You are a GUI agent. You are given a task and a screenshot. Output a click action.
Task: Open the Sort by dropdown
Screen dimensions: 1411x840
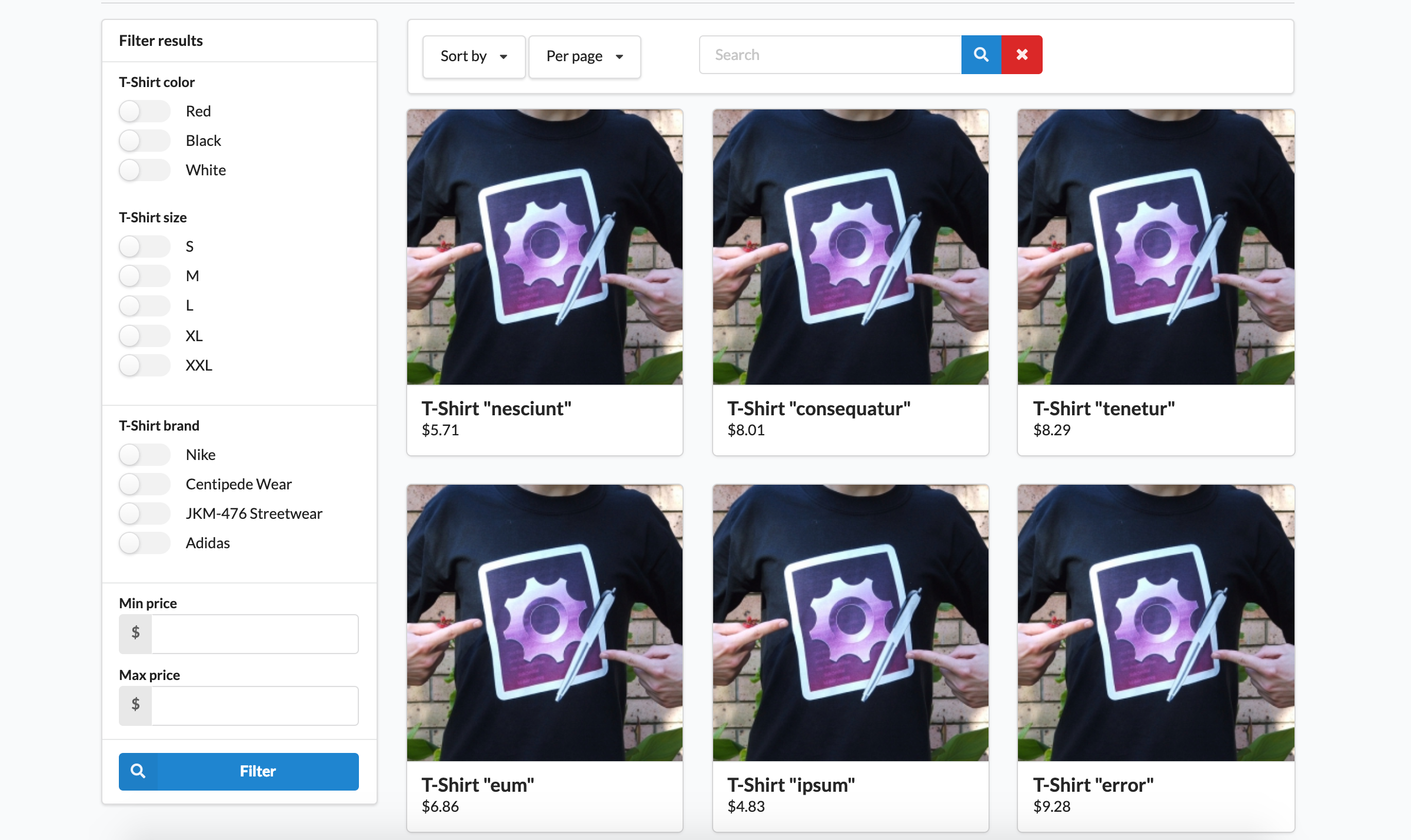click(x=473, y=56)
